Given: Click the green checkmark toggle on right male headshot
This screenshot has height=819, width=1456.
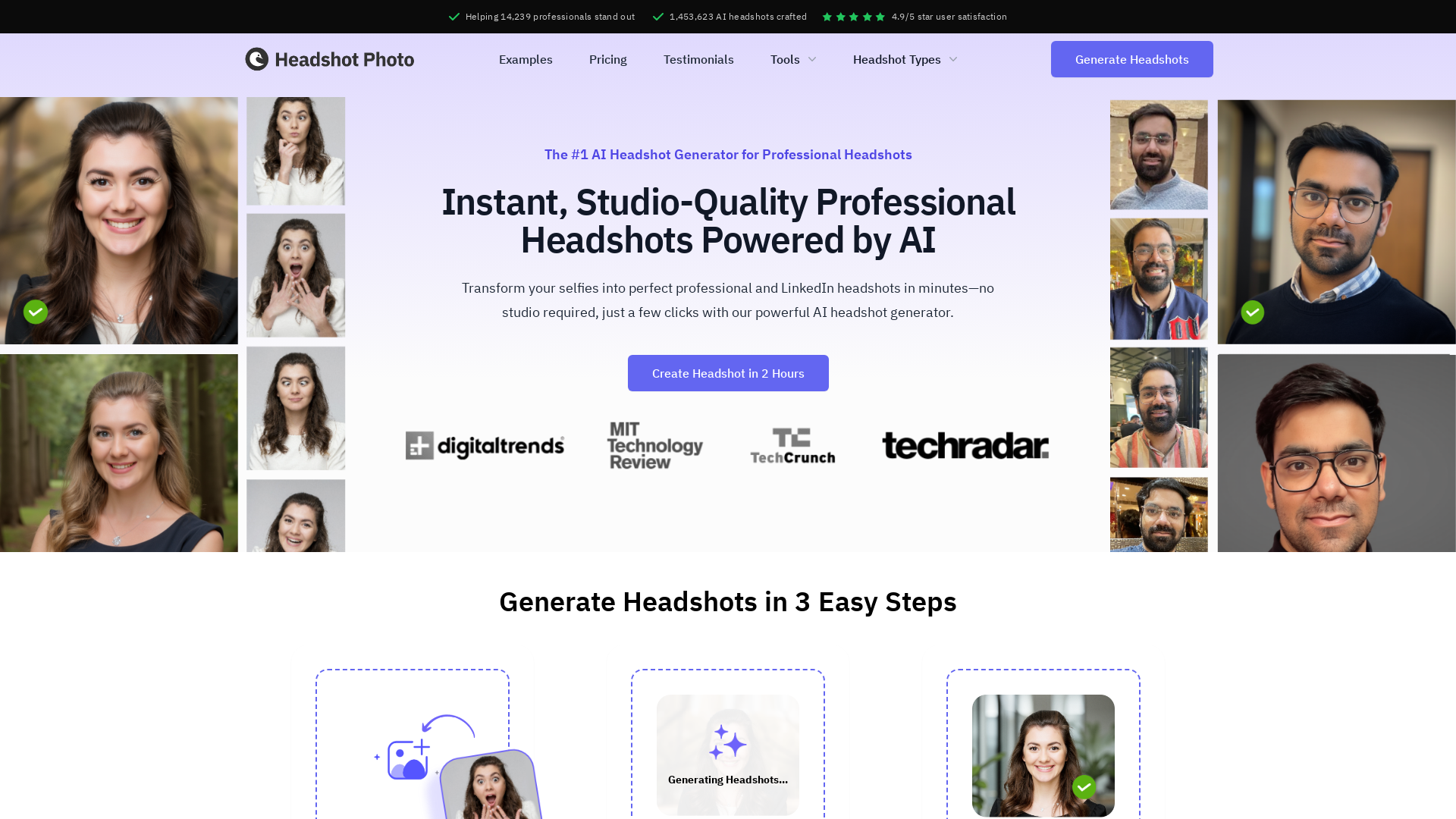Looking at the screenshot, I should tap(1253, 312).
